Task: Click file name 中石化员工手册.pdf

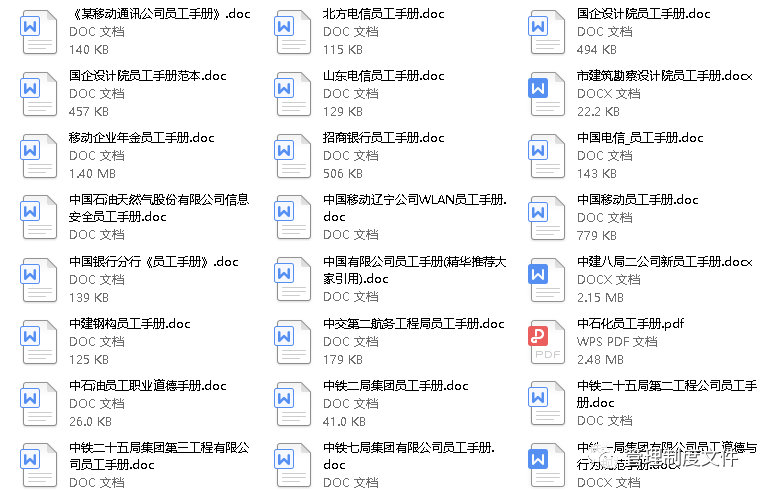Action: 630,323
